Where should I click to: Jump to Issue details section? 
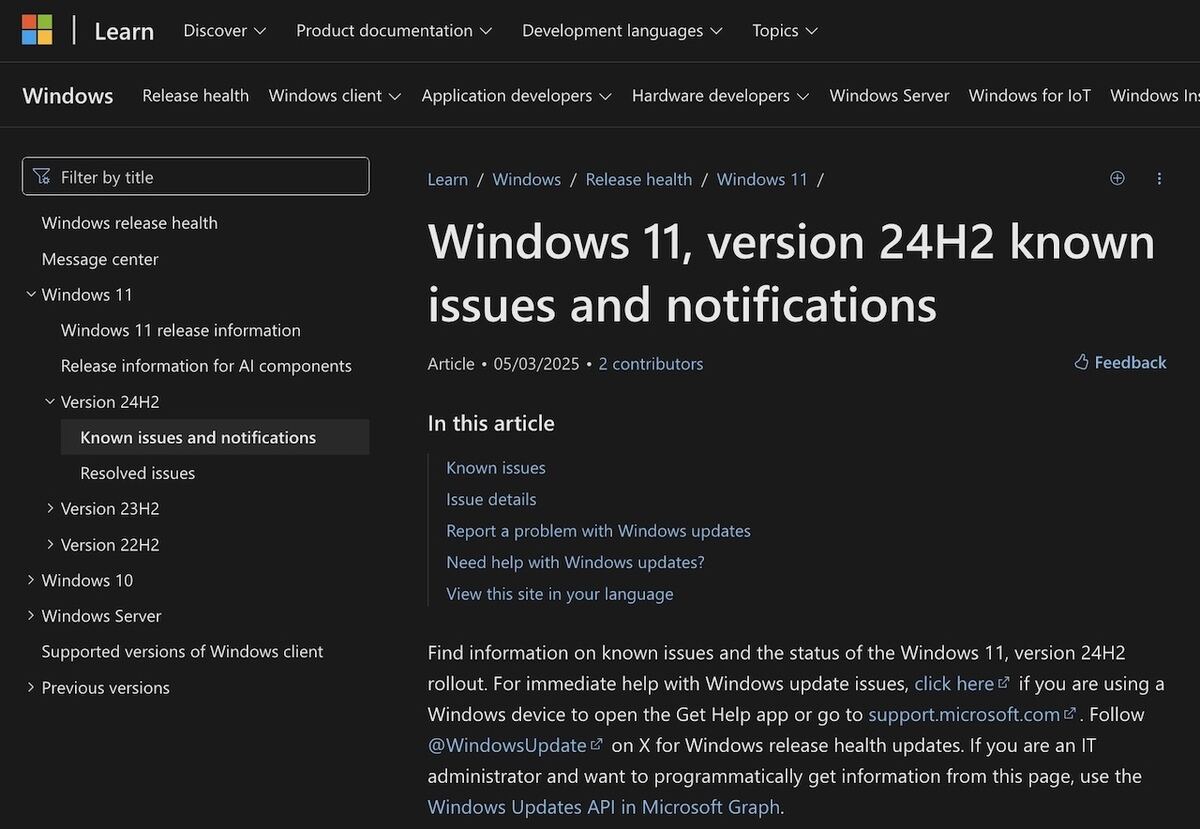[x=491, y=499]
